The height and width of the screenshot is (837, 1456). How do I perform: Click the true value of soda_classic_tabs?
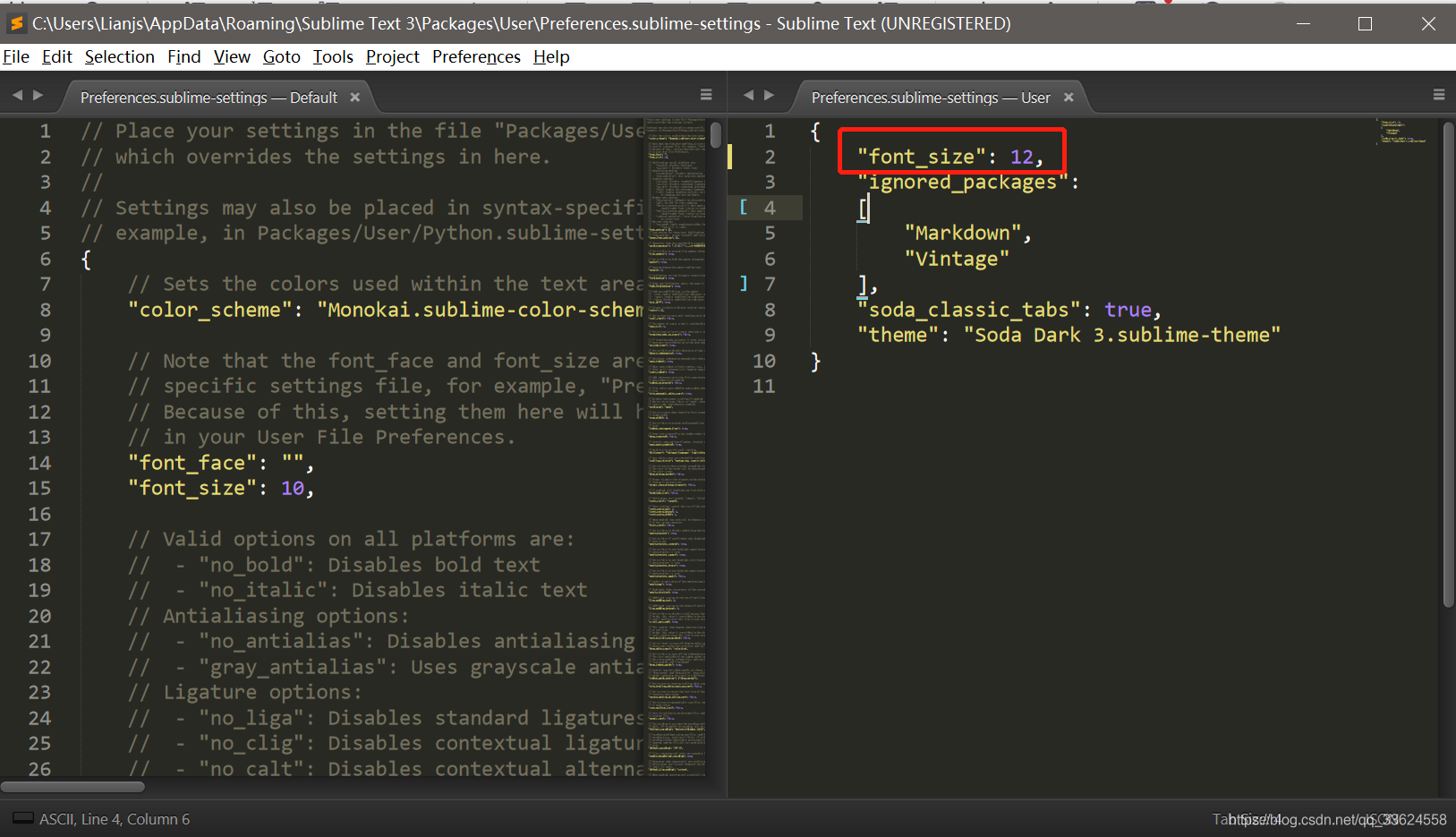[x=1128, y=310]
